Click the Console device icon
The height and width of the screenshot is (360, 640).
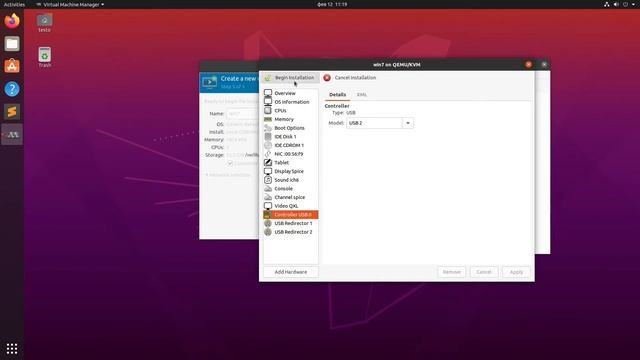(x=268, y=189)
